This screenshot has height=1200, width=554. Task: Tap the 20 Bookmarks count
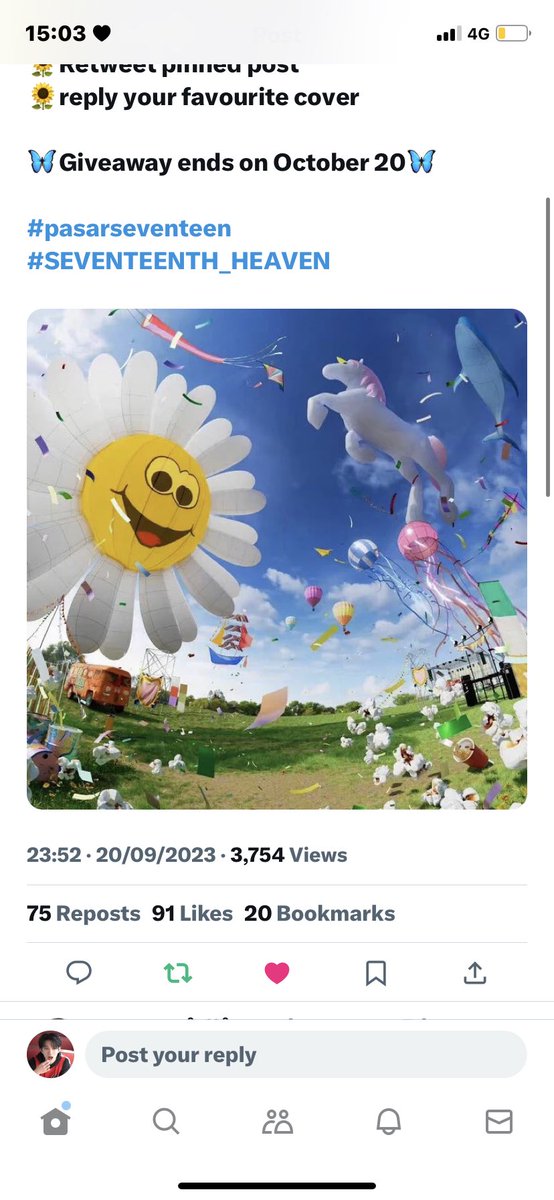pyautogui.click(x=320, y=913)
